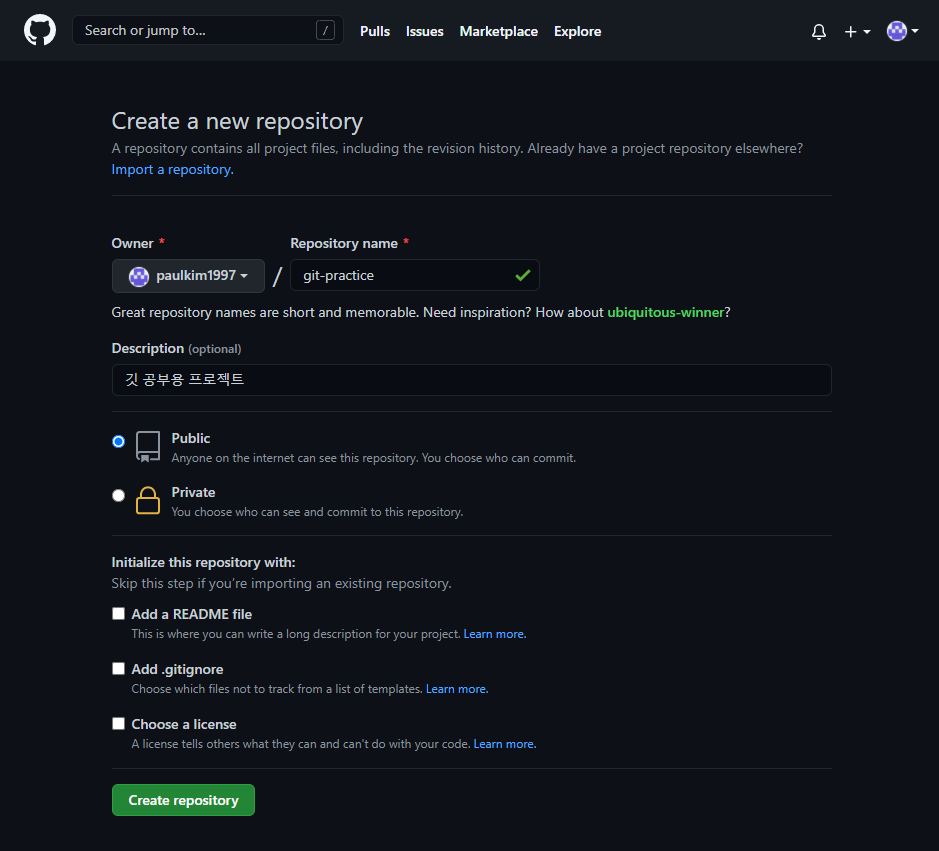Use the ubiquitous-winner name suggestion
Image resolution: width=939 pixels, height=851 pixels.
pyautogui.click(x=665, y=312)
